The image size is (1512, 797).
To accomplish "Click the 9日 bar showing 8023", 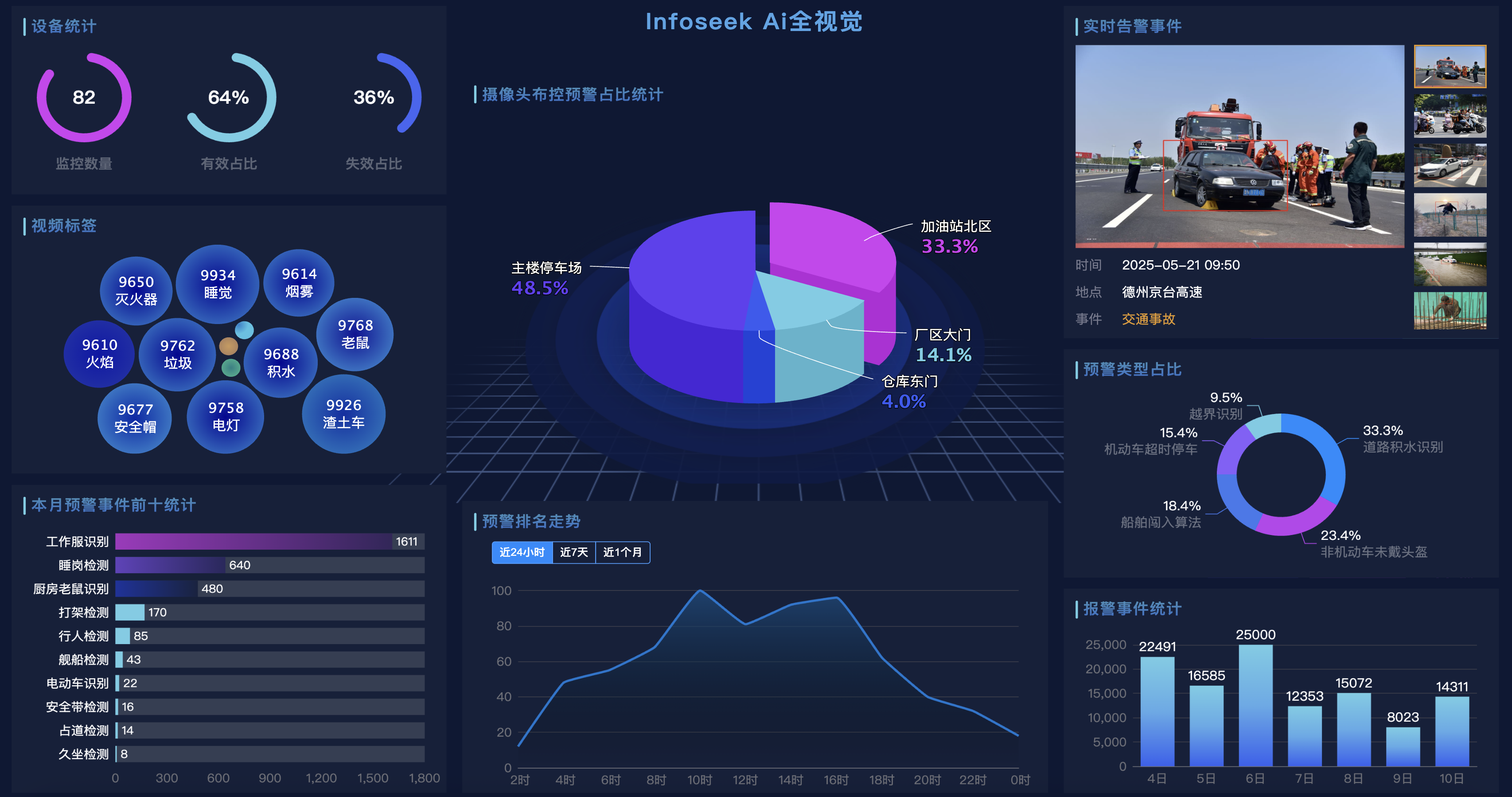I will point(1403,746).
